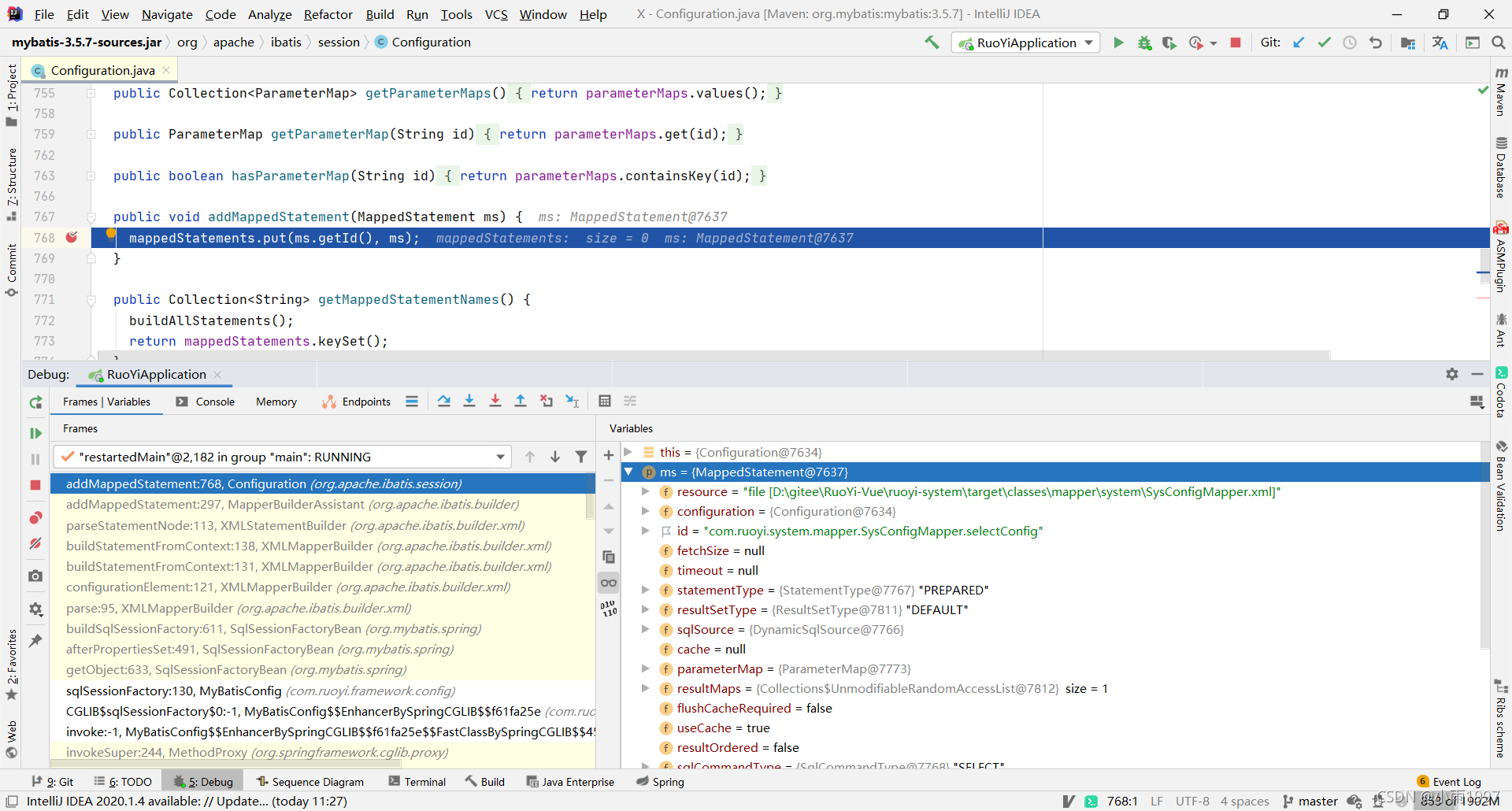The image size is (1512, 811).
Task: Start debugging with the bug icon
Action: point(1144,43)
